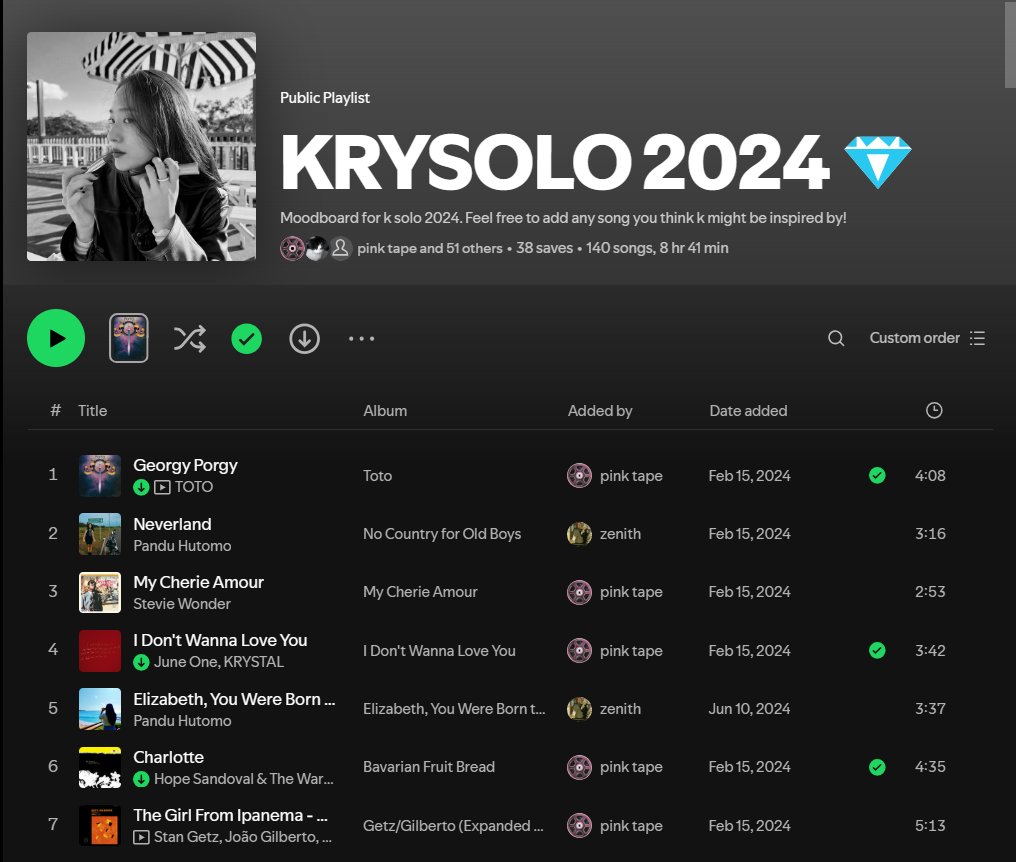This screenshot has height=862, width=1016.
Task: Click the 38 saves text
Action: point(544,248)
